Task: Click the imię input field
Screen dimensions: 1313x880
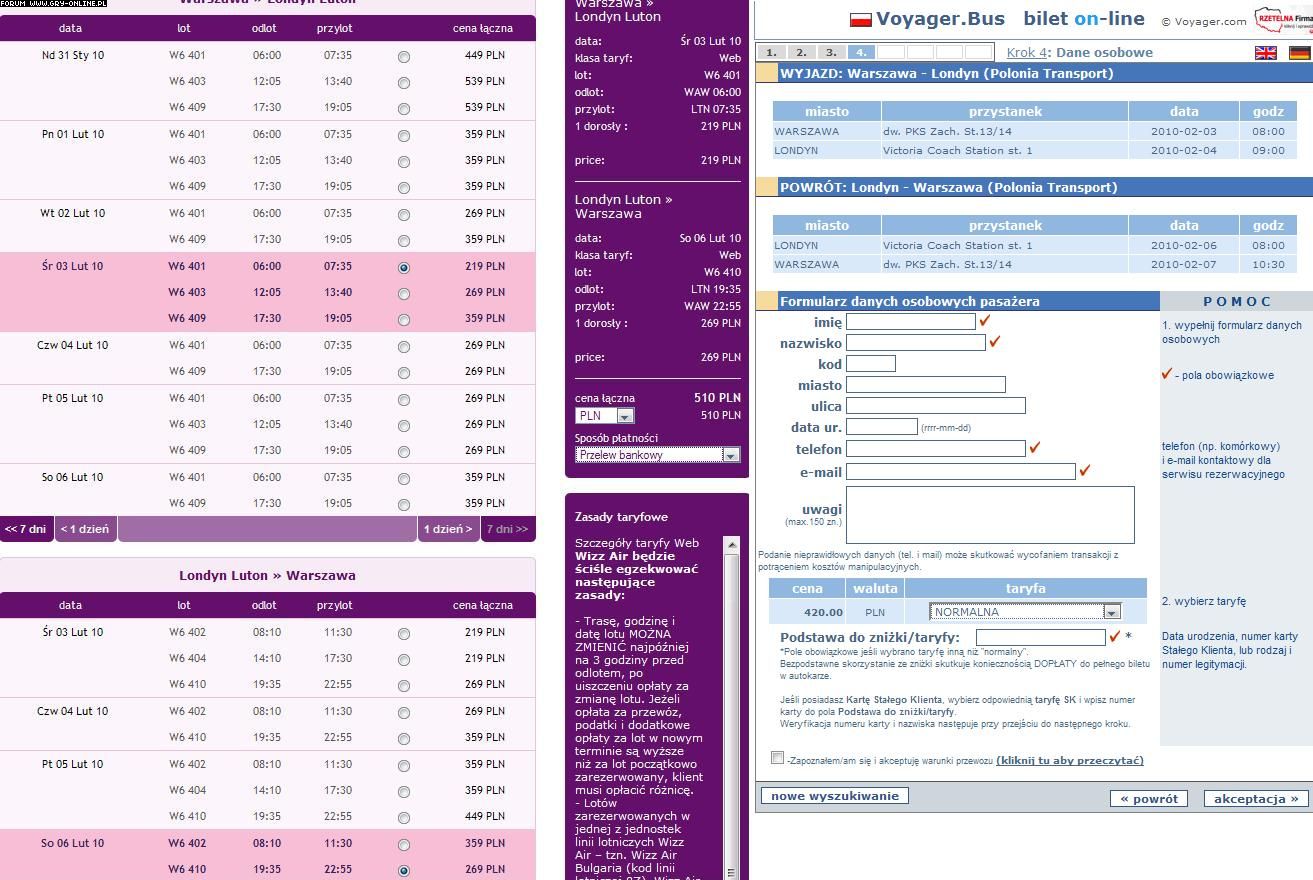Action: point(911,321)
